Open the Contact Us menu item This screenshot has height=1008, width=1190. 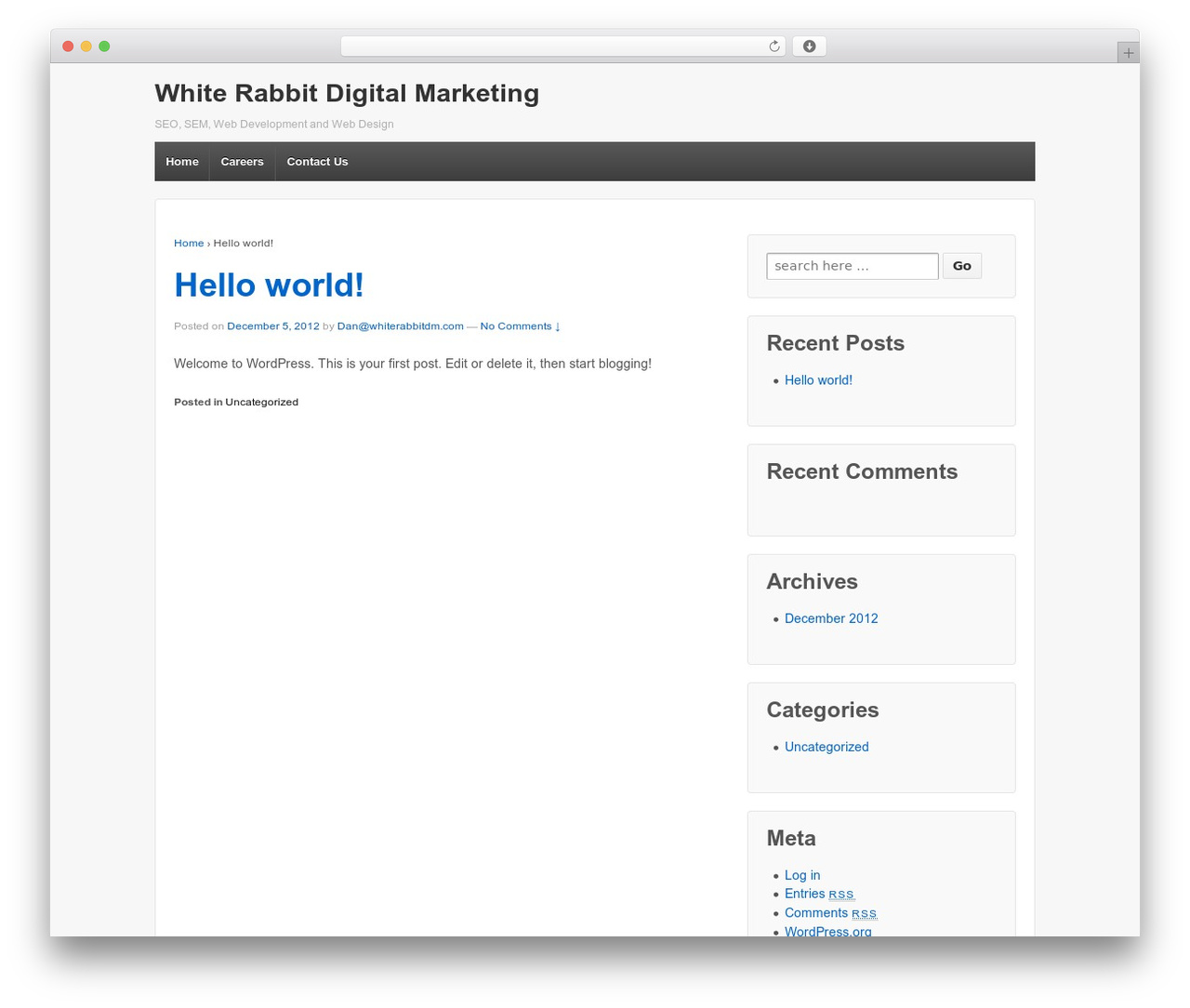(318, 162)
